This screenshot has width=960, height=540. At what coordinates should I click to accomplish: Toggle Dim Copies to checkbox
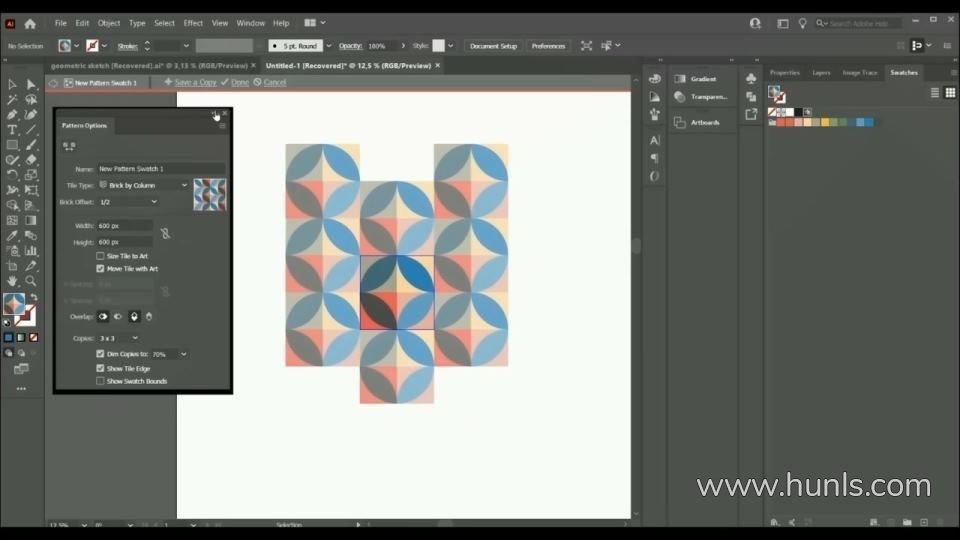(100, 354)
